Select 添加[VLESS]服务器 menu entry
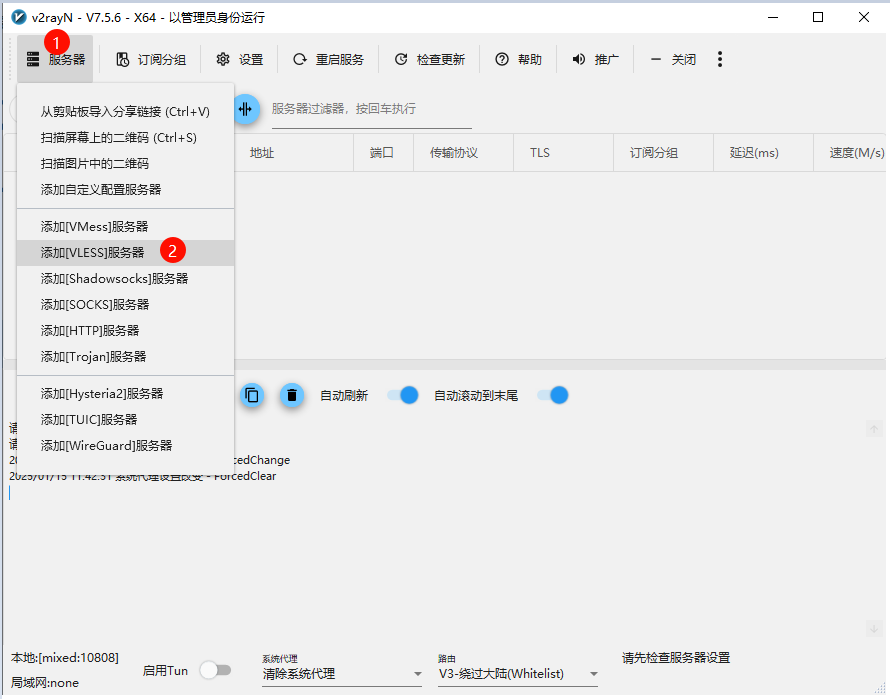This screenshot has width=890, height=699. click(x=93, y=253)
